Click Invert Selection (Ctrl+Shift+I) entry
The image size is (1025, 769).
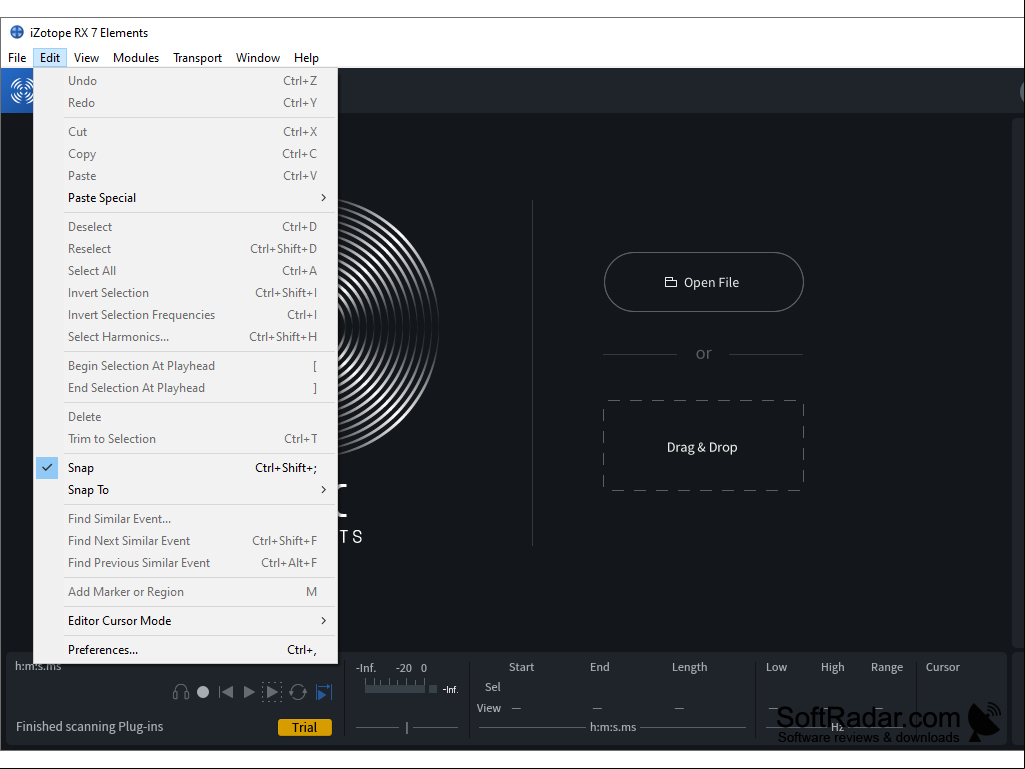186,293
